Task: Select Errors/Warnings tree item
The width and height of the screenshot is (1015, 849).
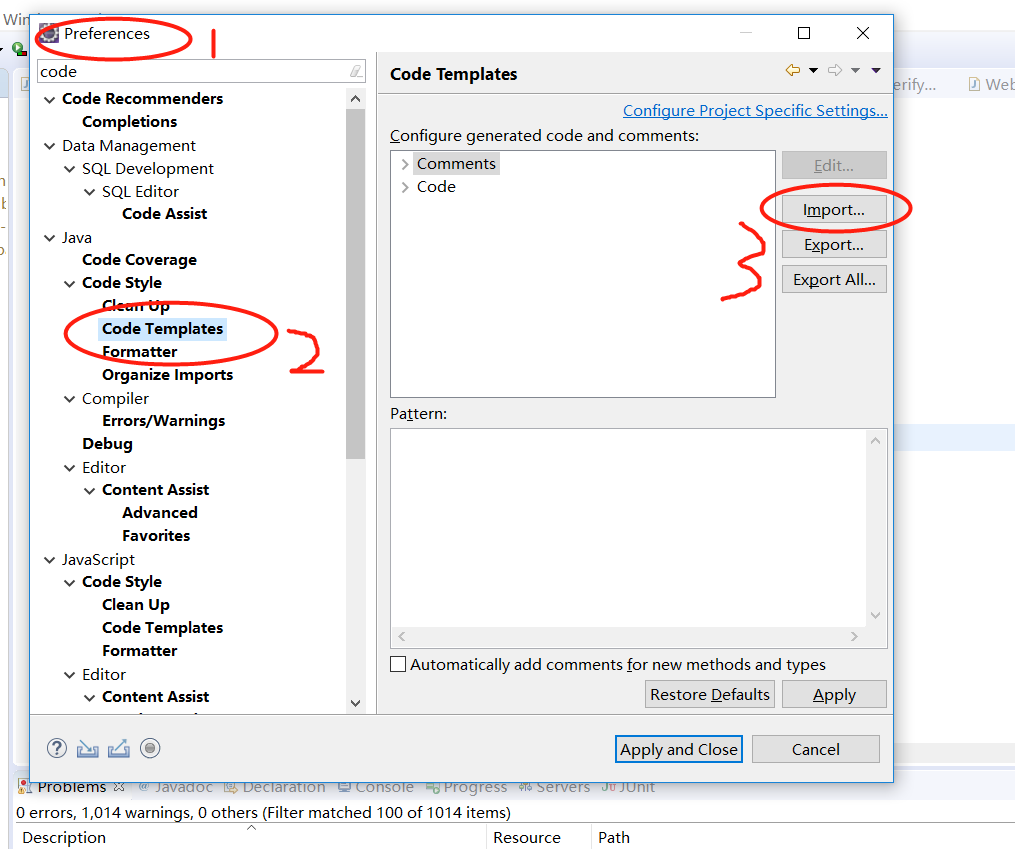Action: (163, 421)
